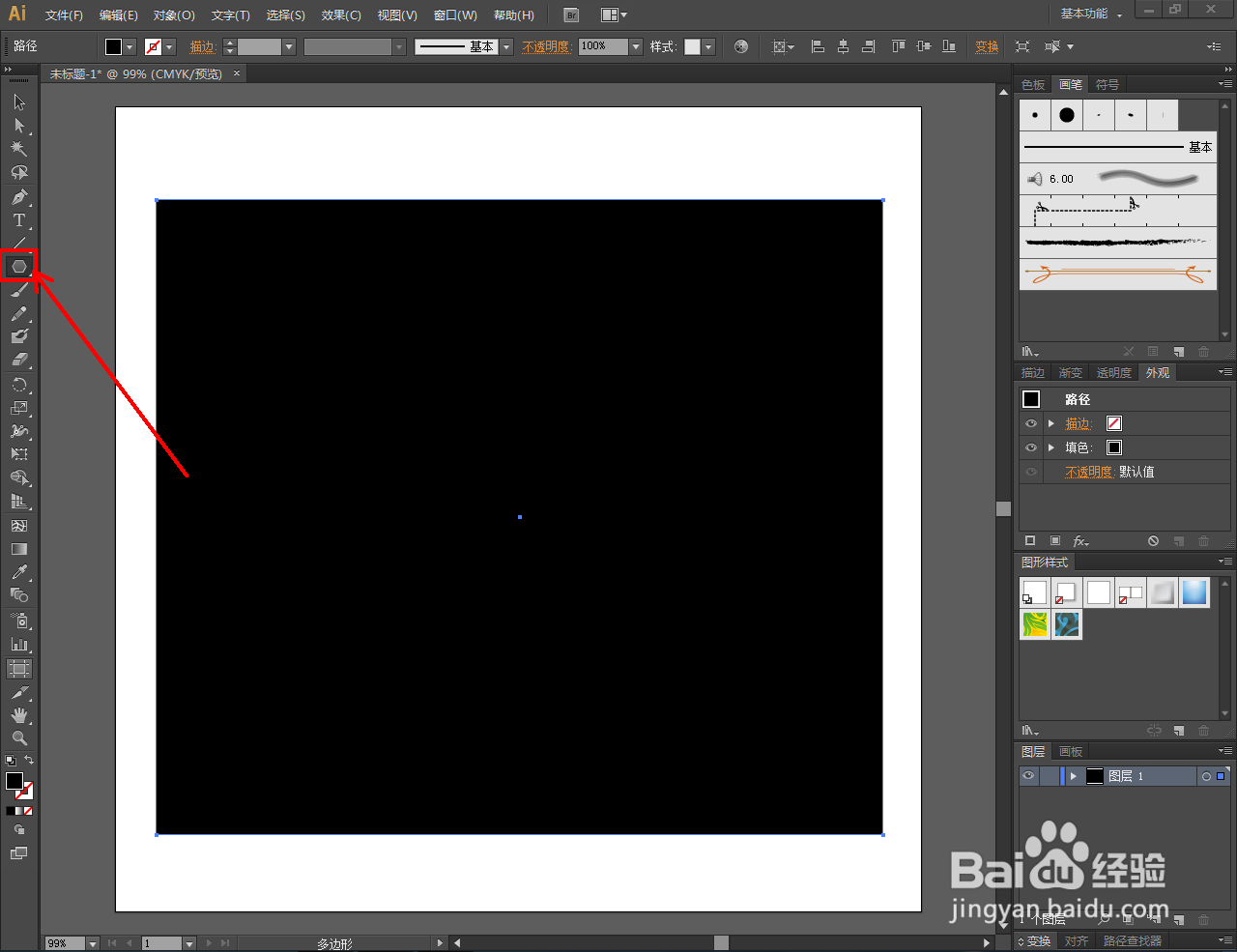Select the Direct Selection tool
1237x952 pixels.
pyautogui.click(x=19, y=126)
